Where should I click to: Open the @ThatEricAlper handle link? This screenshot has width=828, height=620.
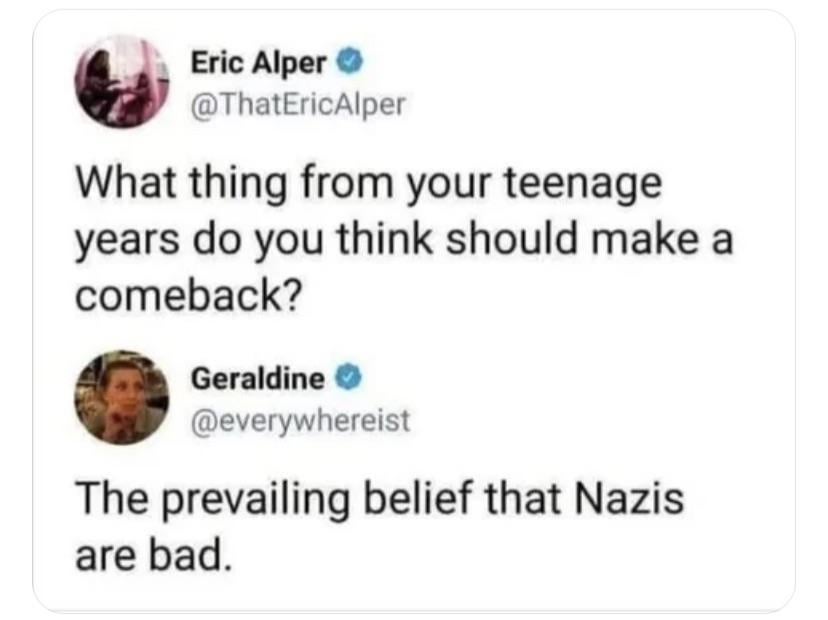coord(298,105)
